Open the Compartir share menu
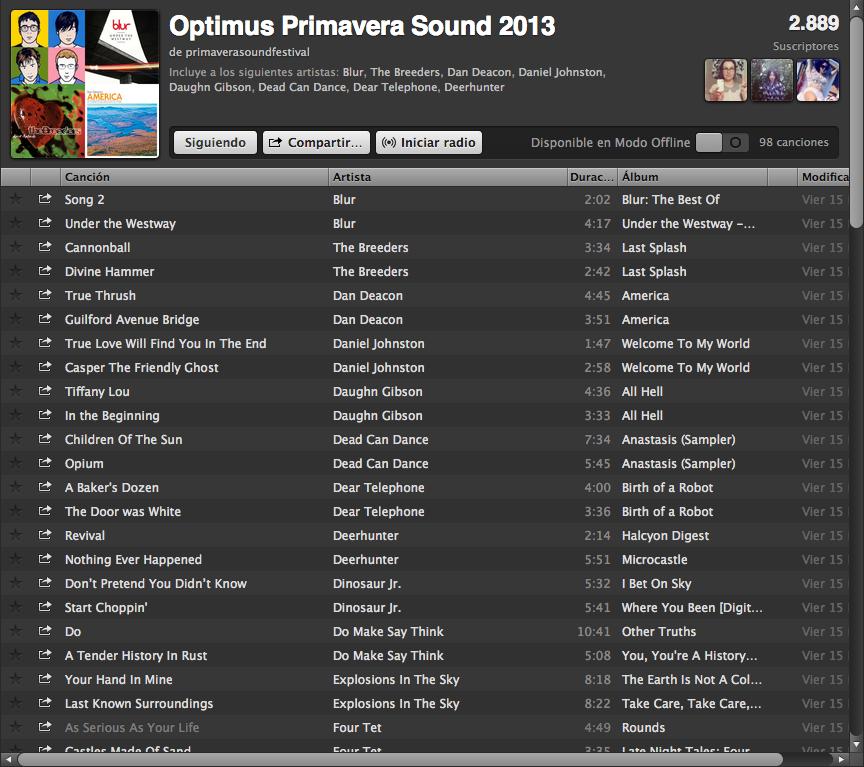Viewport: 864px width, 767px height. pyautogui.click(x=316, y=143)
